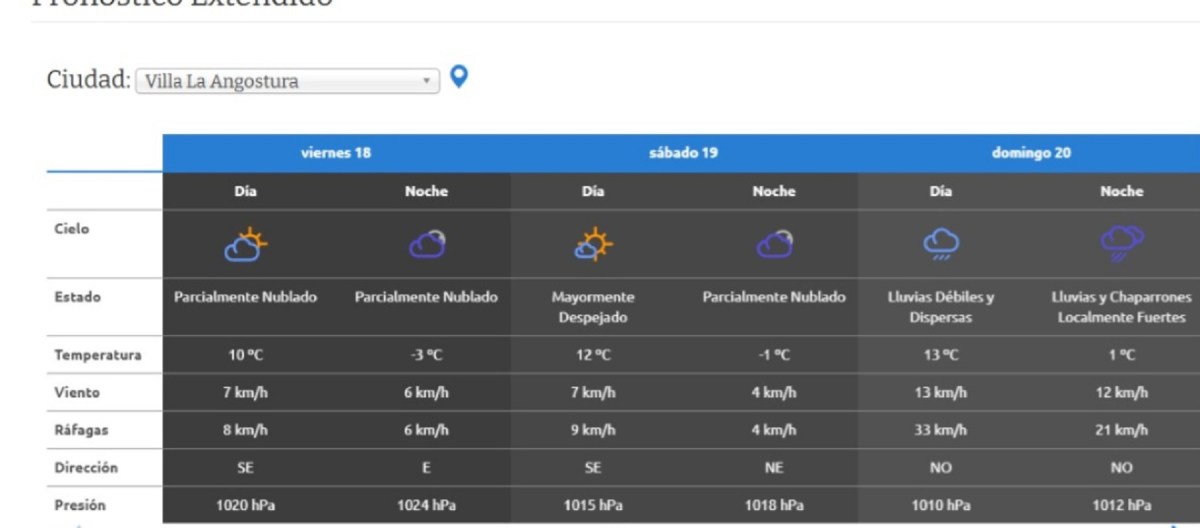
Task: Click the Día column under domingo 20
Action: [940, 191]
